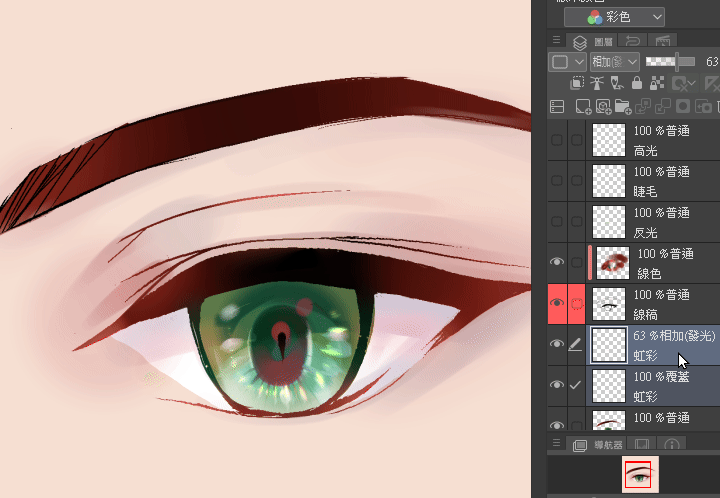The image size is (720, 498).
Task: Click the navigator preview thumbnail
Action: 640,474
